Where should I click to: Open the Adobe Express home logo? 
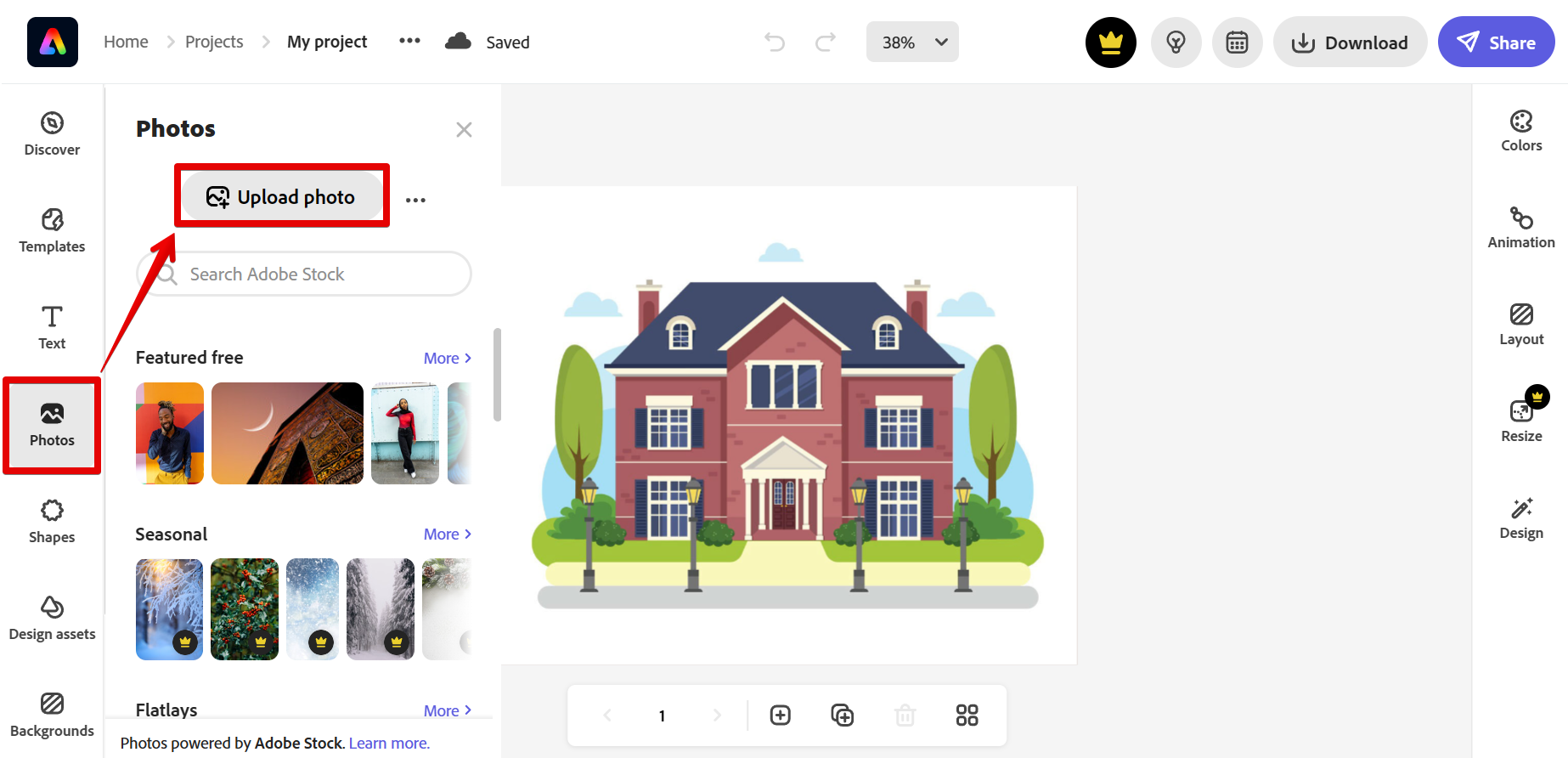click(x=53, y=42)
